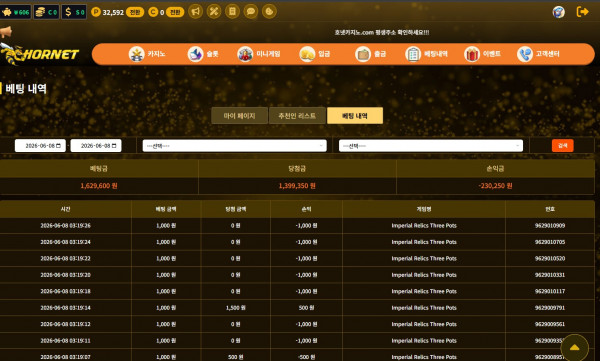Click the piggy bank balance icon

7,12
